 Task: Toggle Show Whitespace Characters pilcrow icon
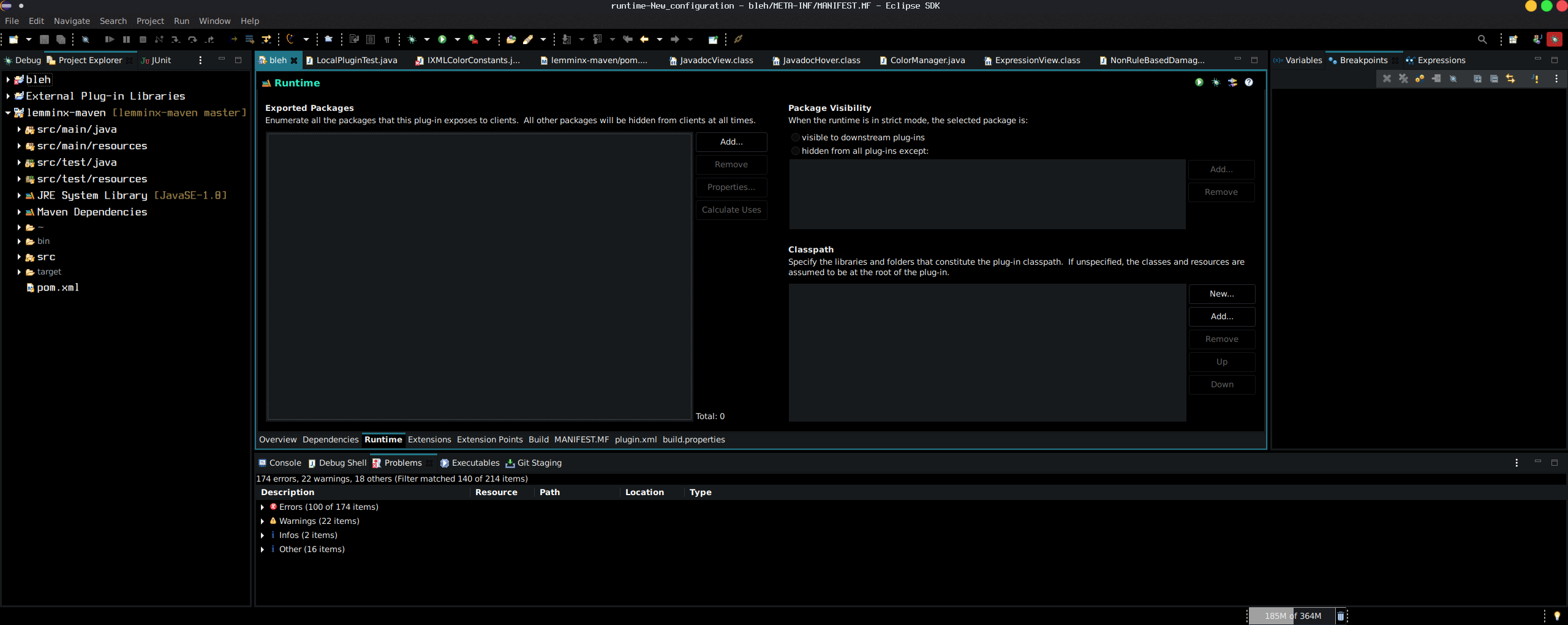pyautogui.click(x=387, y=39)
